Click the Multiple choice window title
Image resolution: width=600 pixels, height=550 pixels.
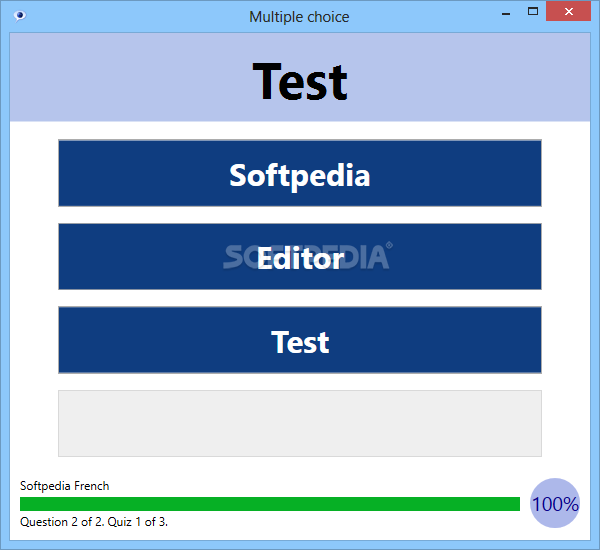tap(299, 17)
